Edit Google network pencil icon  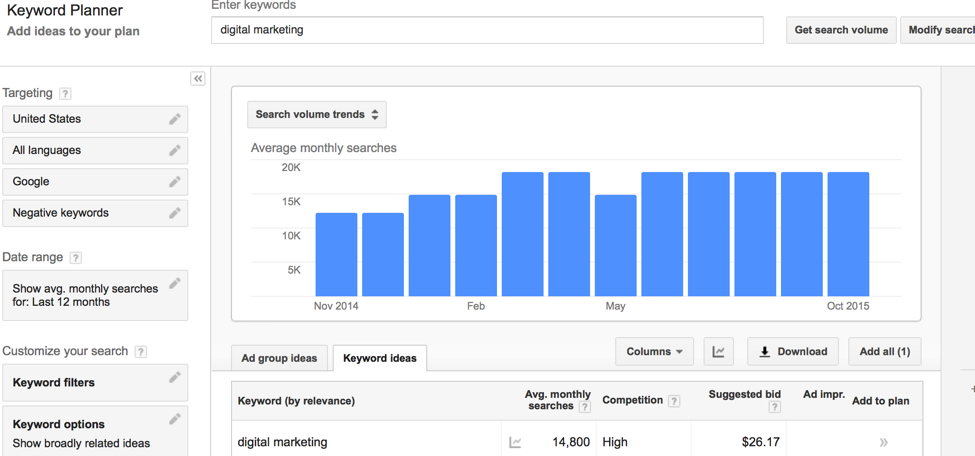pyautogui.click(x=175, y=182)
